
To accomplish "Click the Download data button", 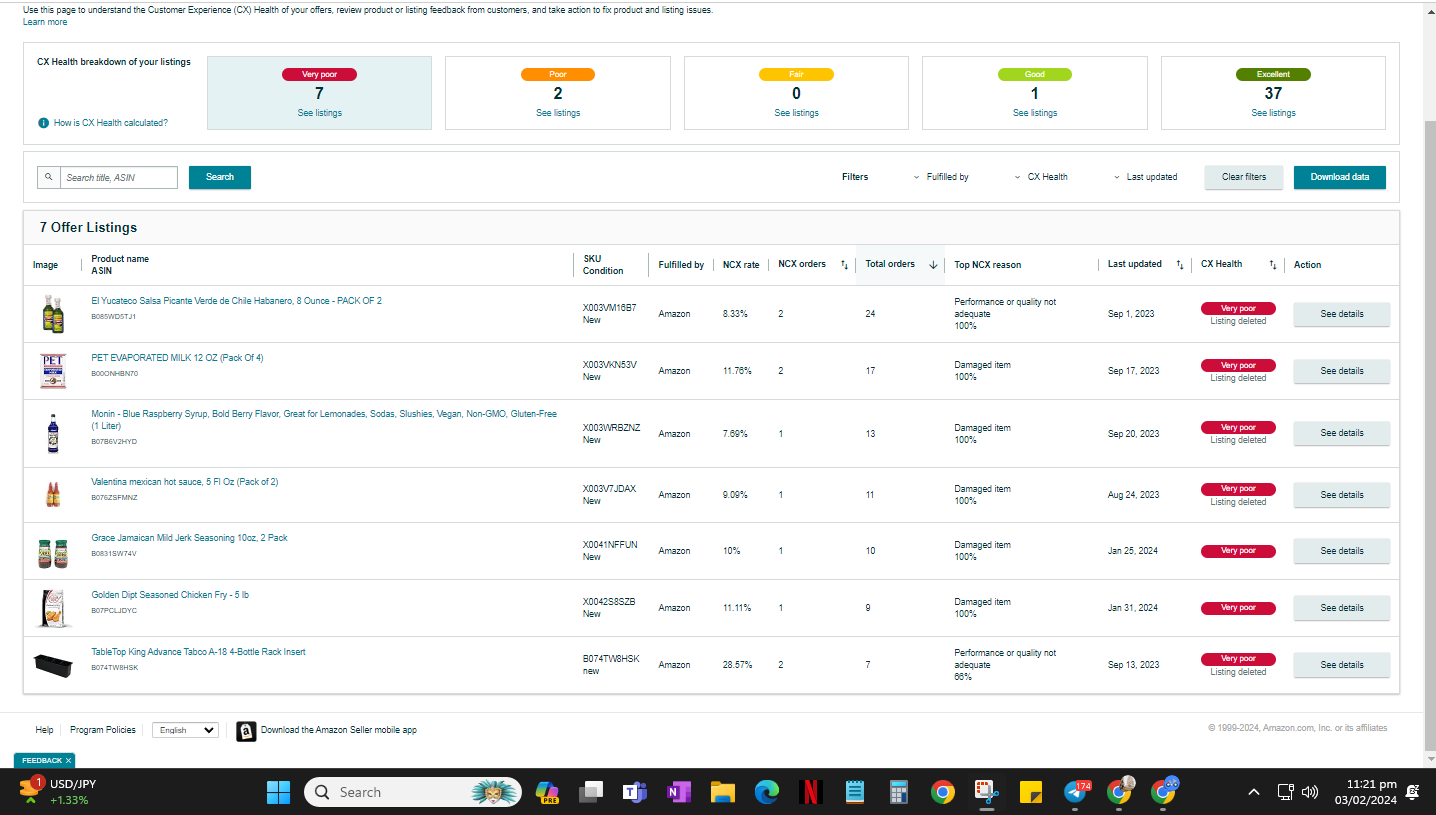I will 1340,177.
